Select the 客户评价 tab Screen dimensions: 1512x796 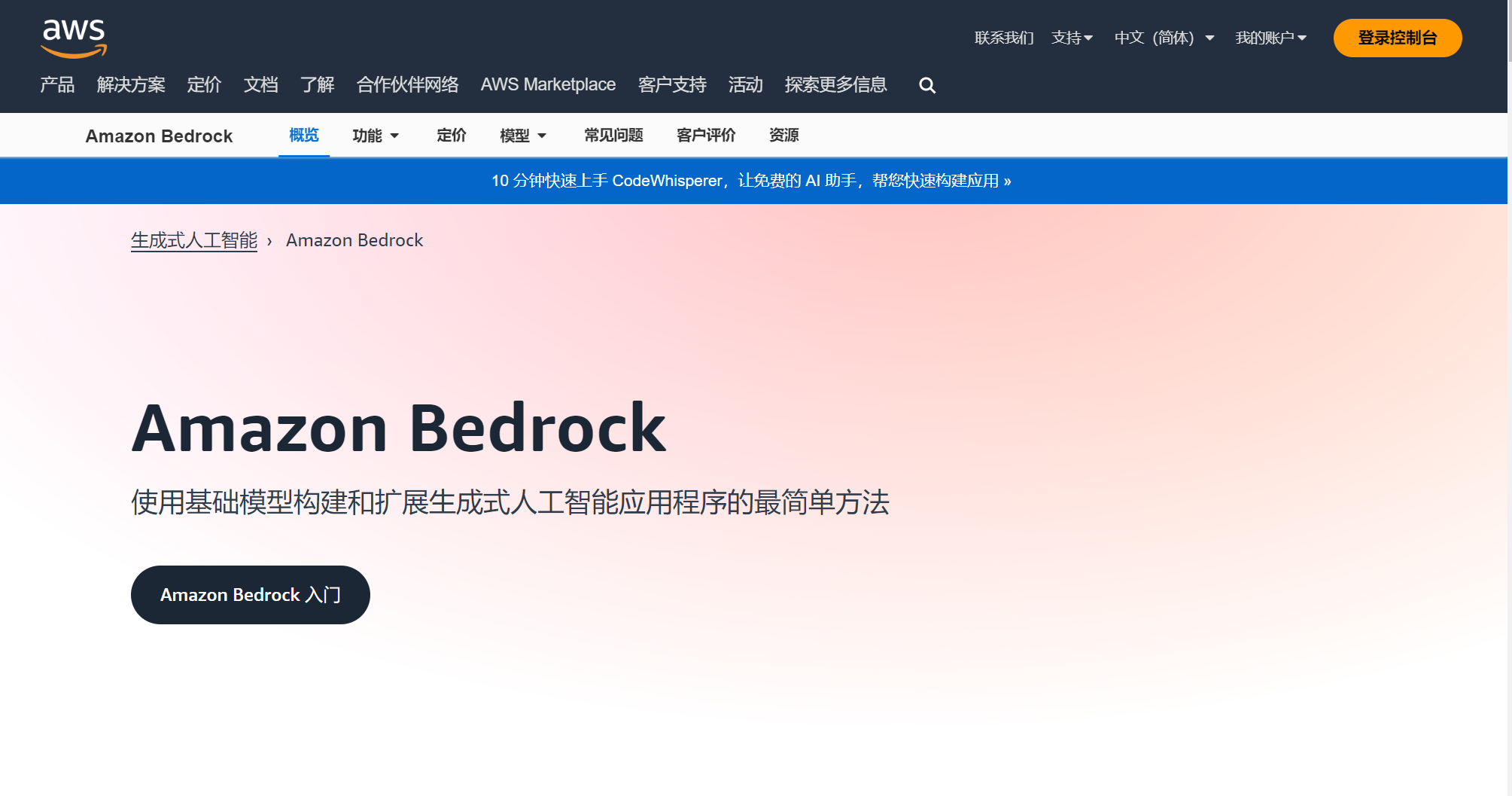[x=706, y=136]
